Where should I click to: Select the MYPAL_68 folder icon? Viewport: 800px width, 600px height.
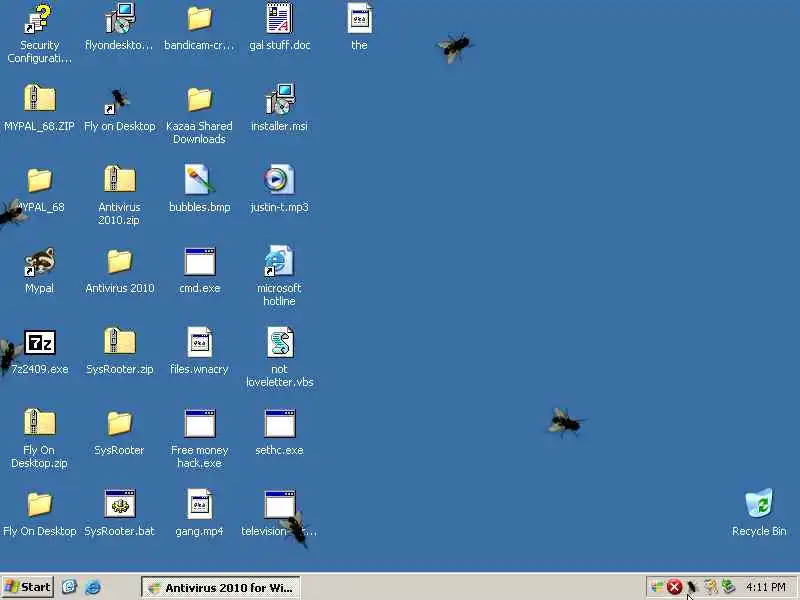(39, 180)
